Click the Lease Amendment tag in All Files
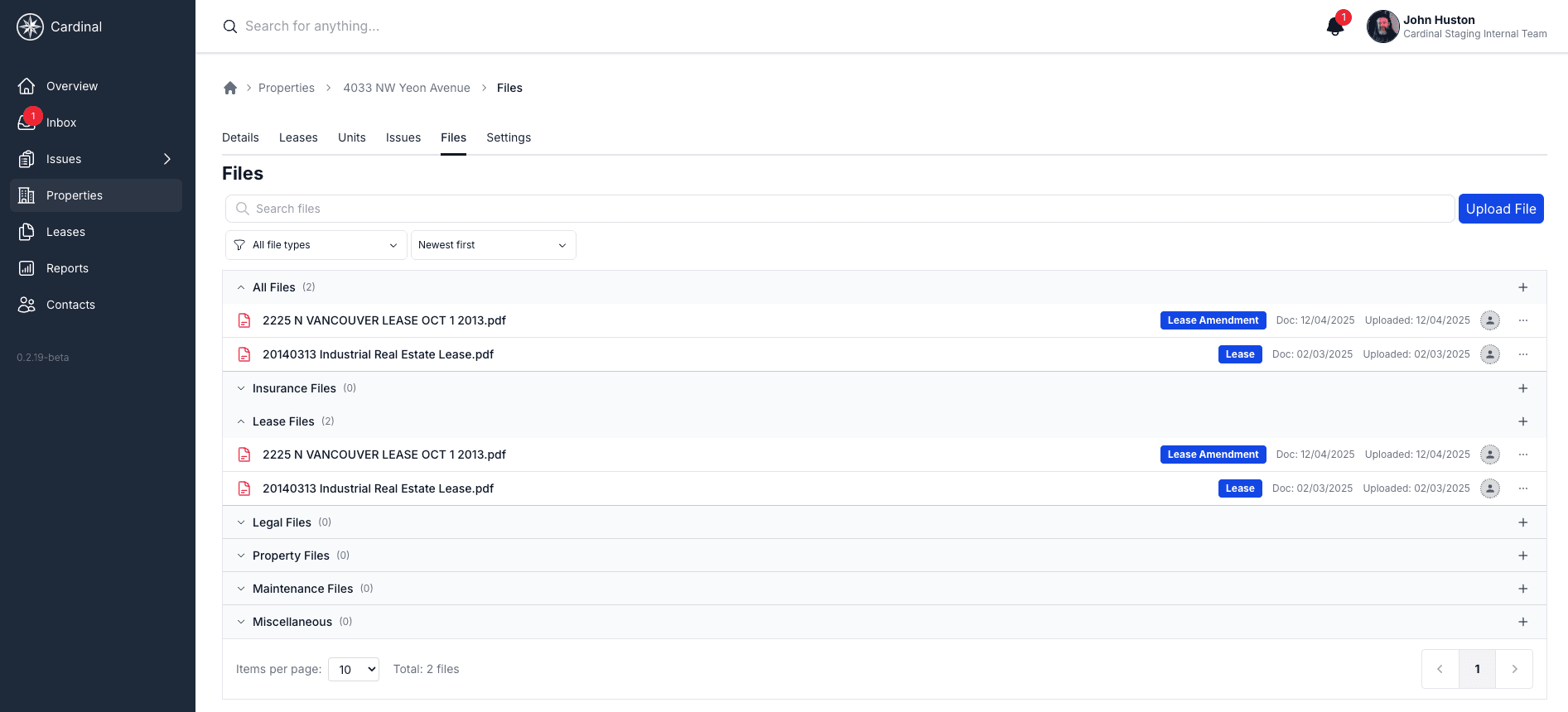This screenshot has height=712, width=1568. click(1213, 320)
